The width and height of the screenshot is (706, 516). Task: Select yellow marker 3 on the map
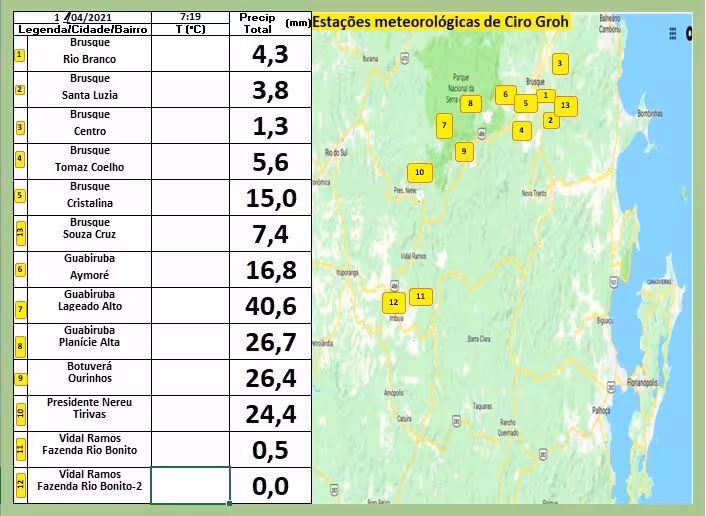click(559, 64)
